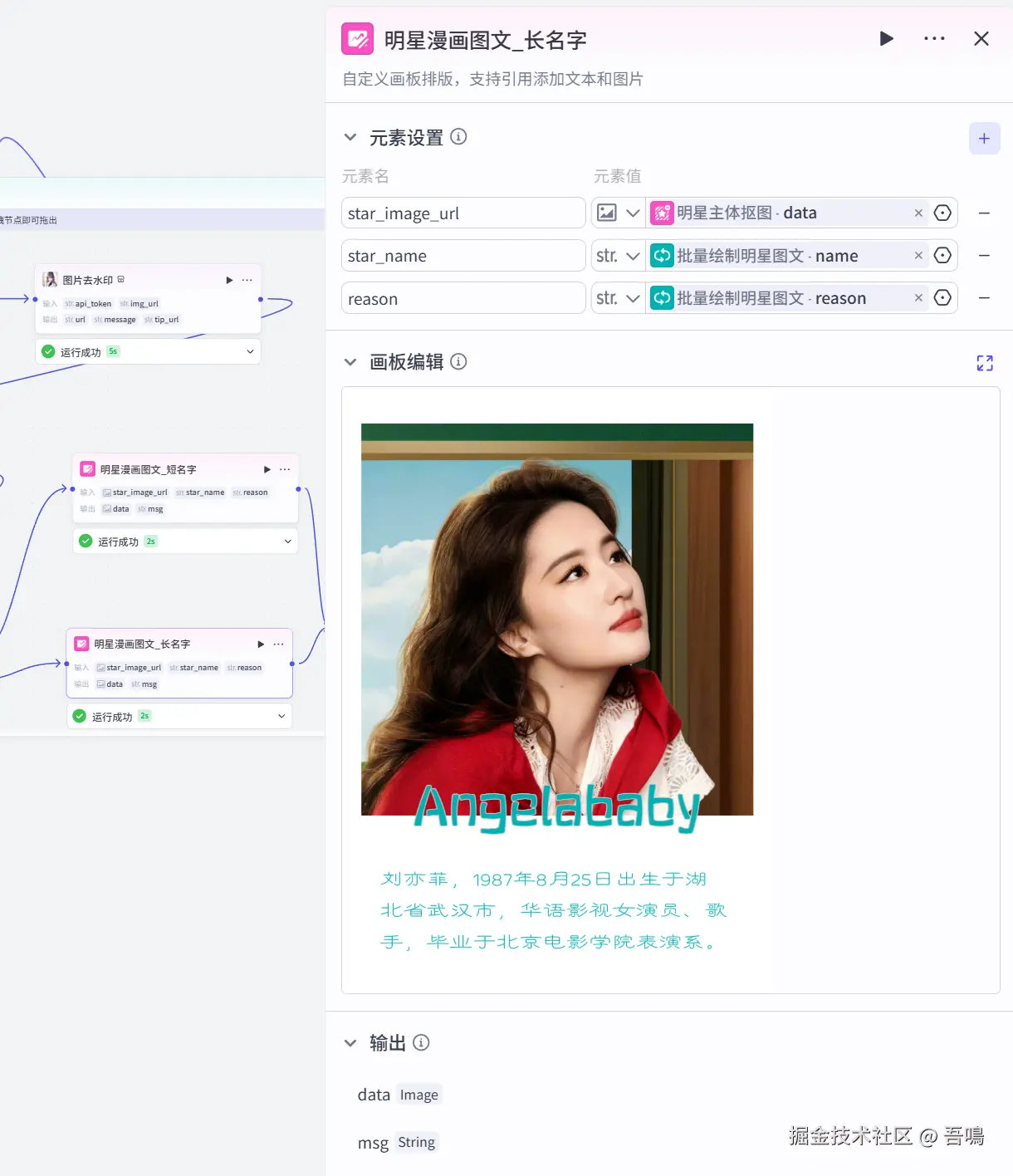Click the 明星漫画图文_长名字 canvas node pink icon

coord(81,644)
